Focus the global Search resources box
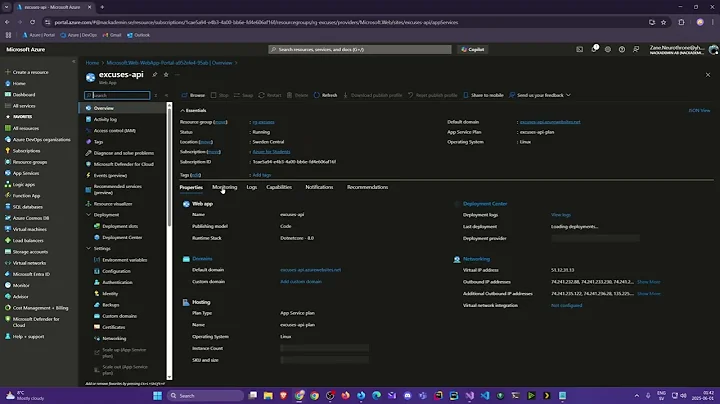Image resolution: width=720 pixels, height=404 pixels. click(360, 49)
